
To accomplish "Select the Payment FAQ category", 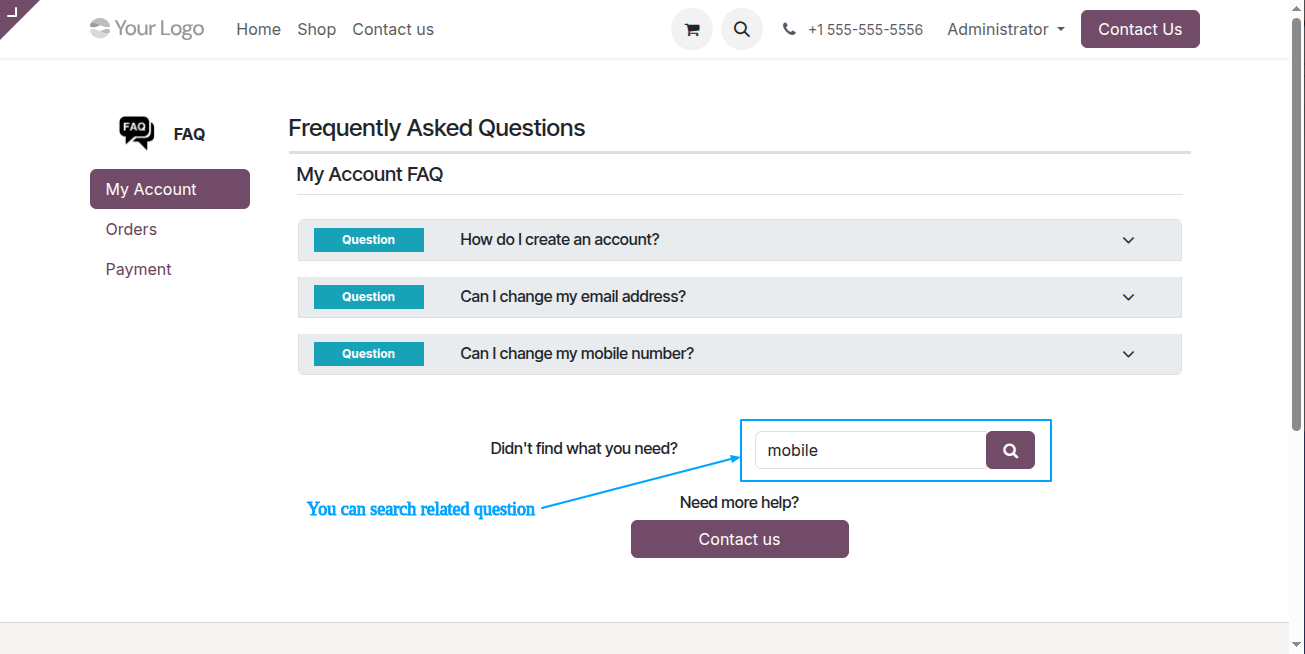I will (x=138, y=269).
